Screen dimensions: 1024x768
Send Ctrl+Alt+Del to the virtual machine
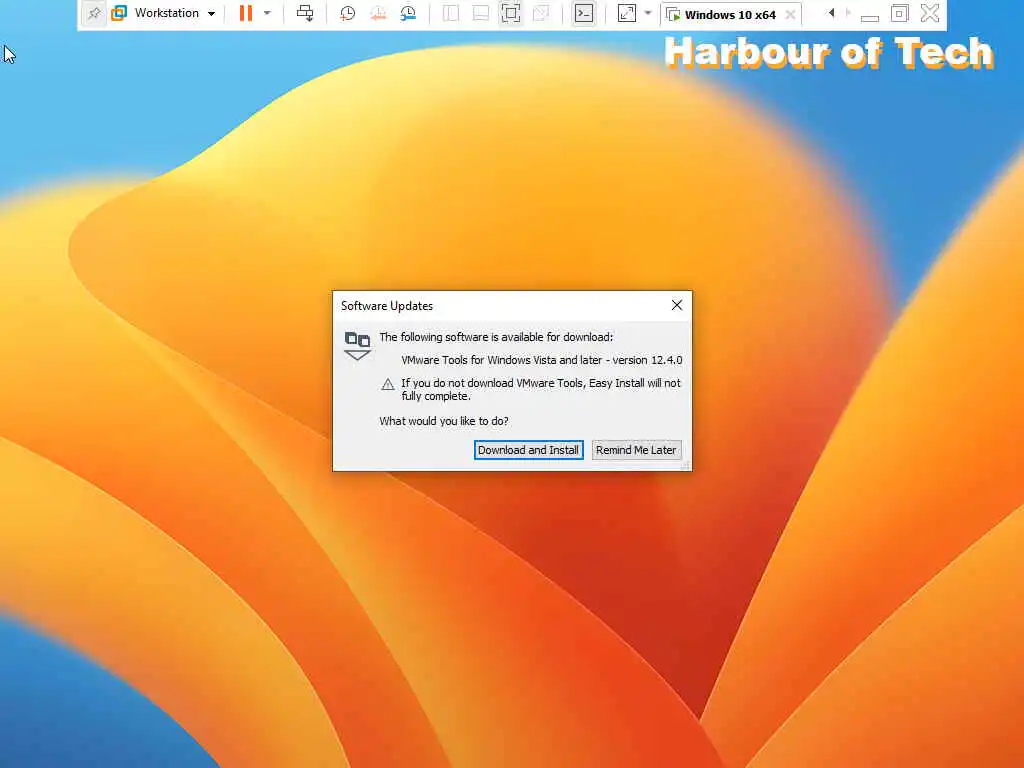[305, 13]
